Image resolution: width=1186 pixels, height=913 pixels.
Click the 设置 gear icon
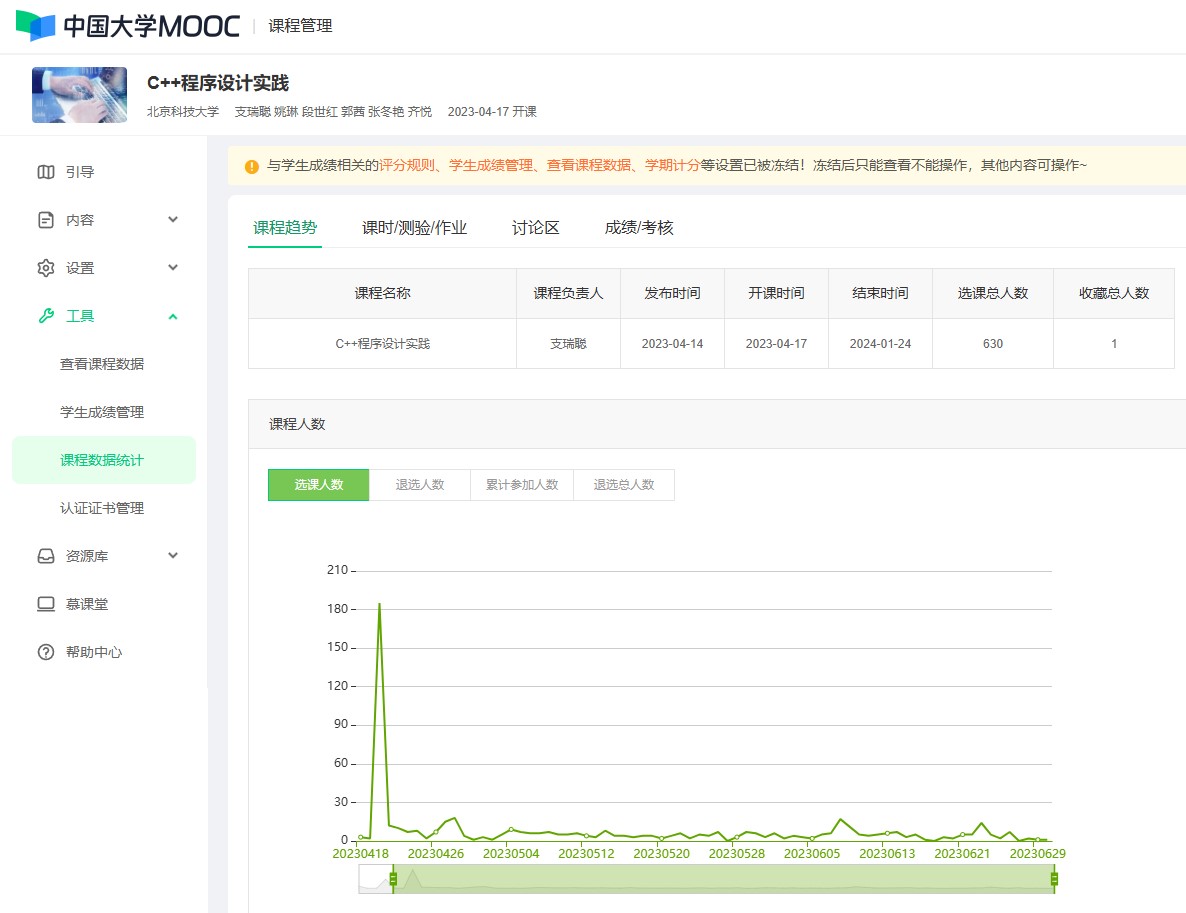click(46, 268)
